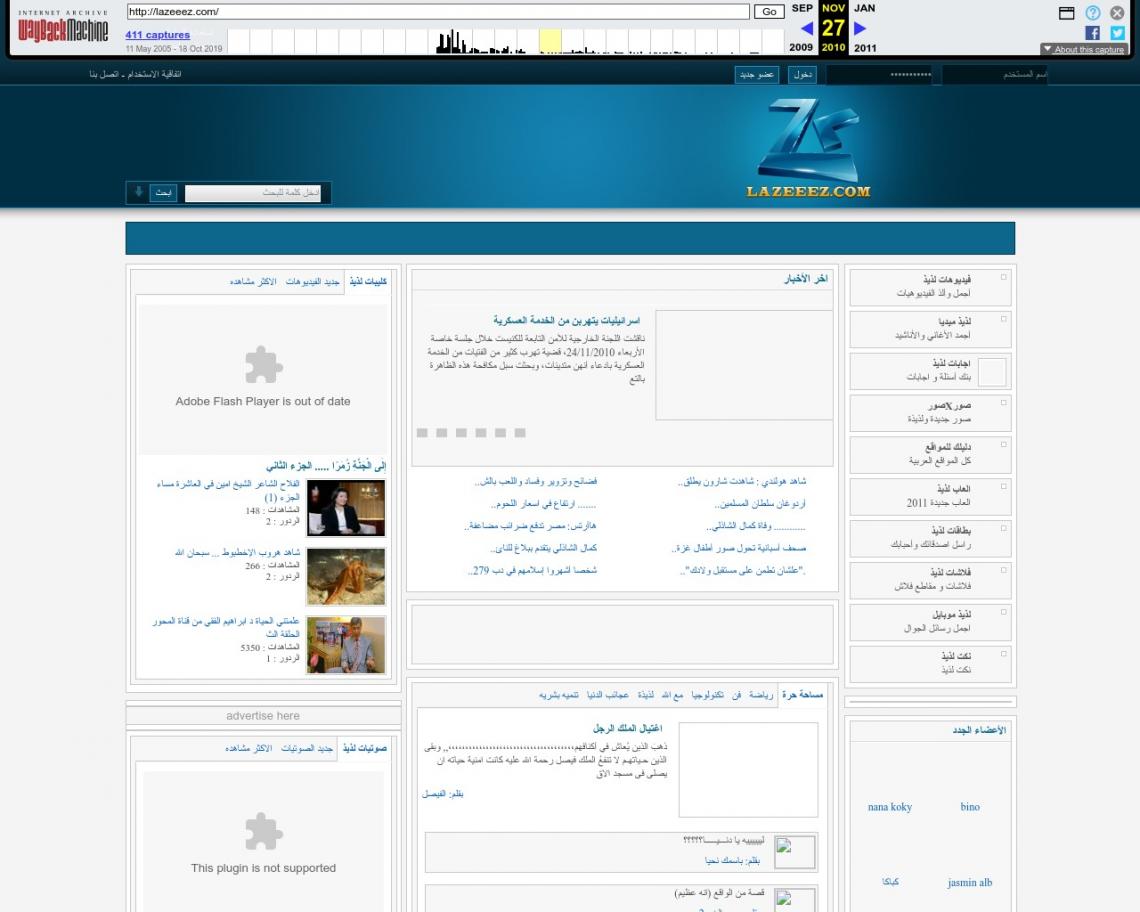
Task: Click square bullet beside فلاشات لذيذ
Action: tap(1003, 569)
